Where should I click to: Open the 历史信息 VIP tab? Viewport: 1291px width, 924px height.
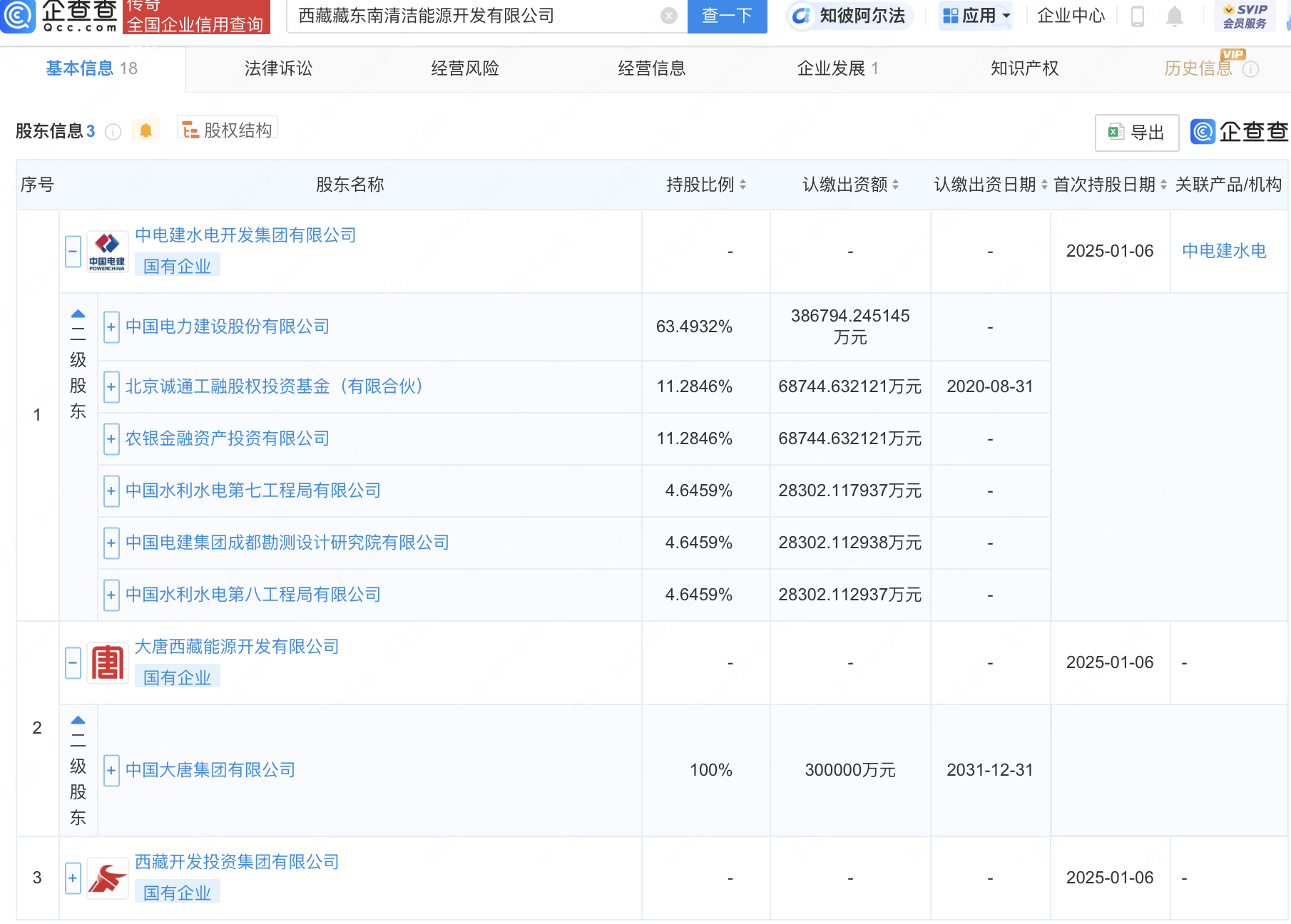pyautogui.click(x=1198, y=68)
